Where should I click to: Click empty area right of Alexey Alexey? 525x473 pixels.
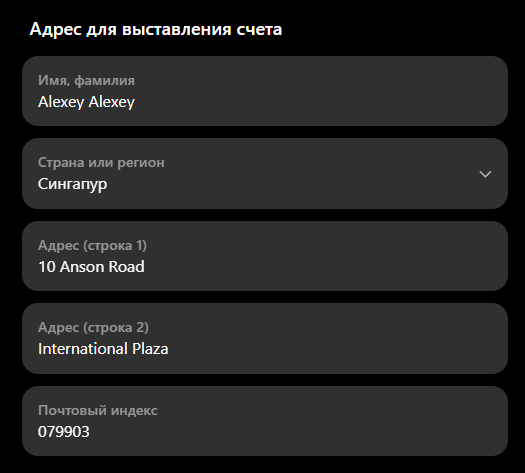318,102
